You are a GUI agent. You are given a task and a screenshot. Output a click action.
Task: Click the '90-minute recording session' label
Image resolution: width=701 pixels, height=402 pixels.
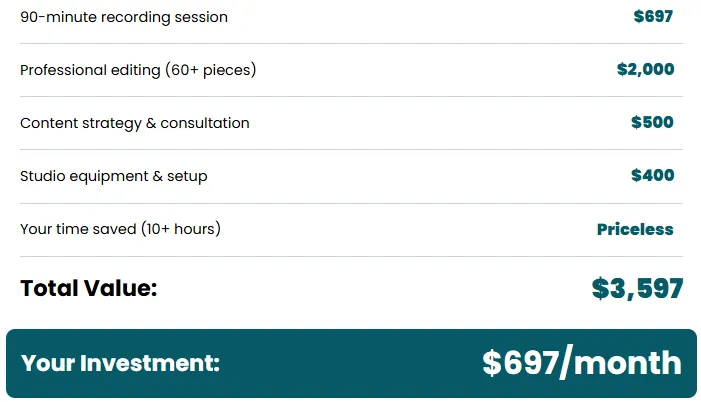124,17
